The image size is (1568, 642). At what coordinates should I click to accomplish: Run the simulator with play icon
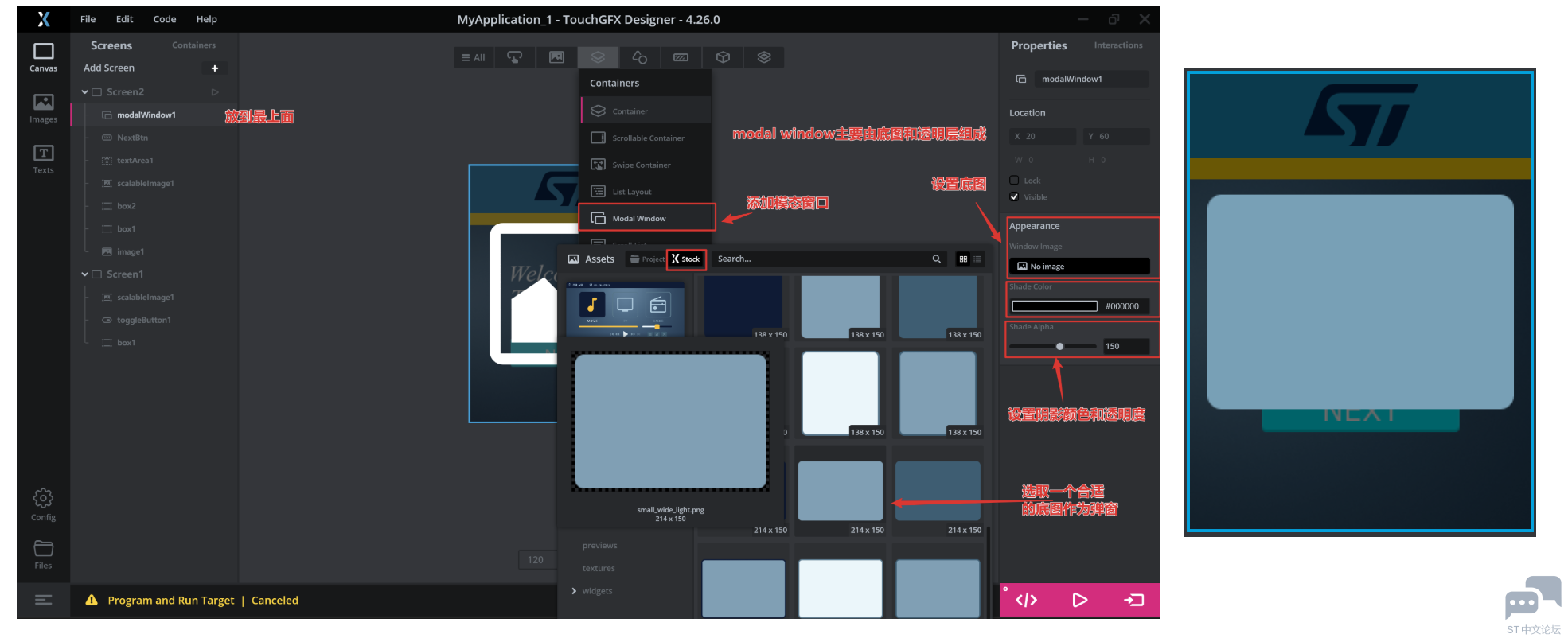point(1079,600)
